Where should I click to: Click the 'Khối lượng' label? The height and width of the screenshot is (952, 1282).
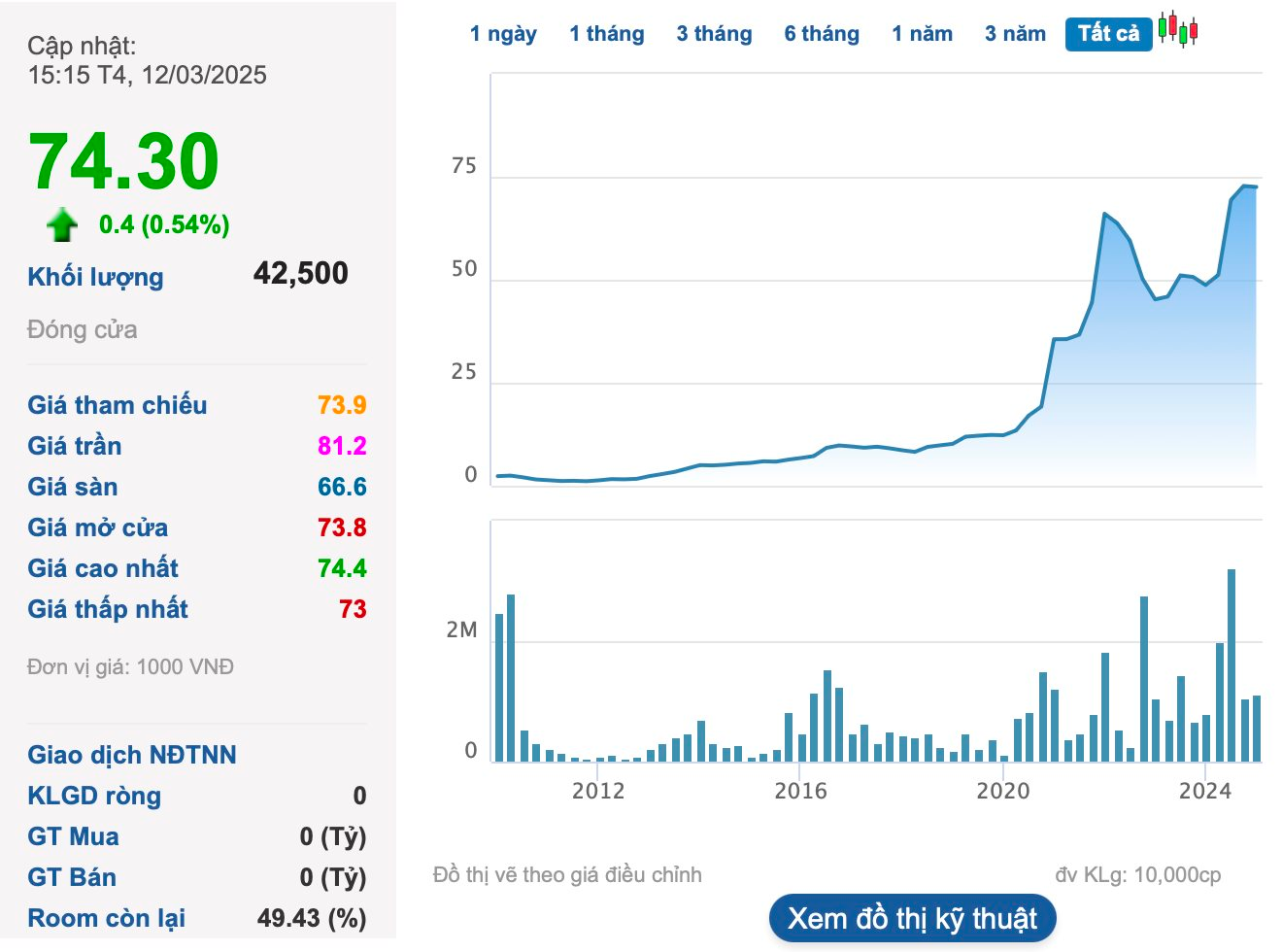click(x=95, y=277)
